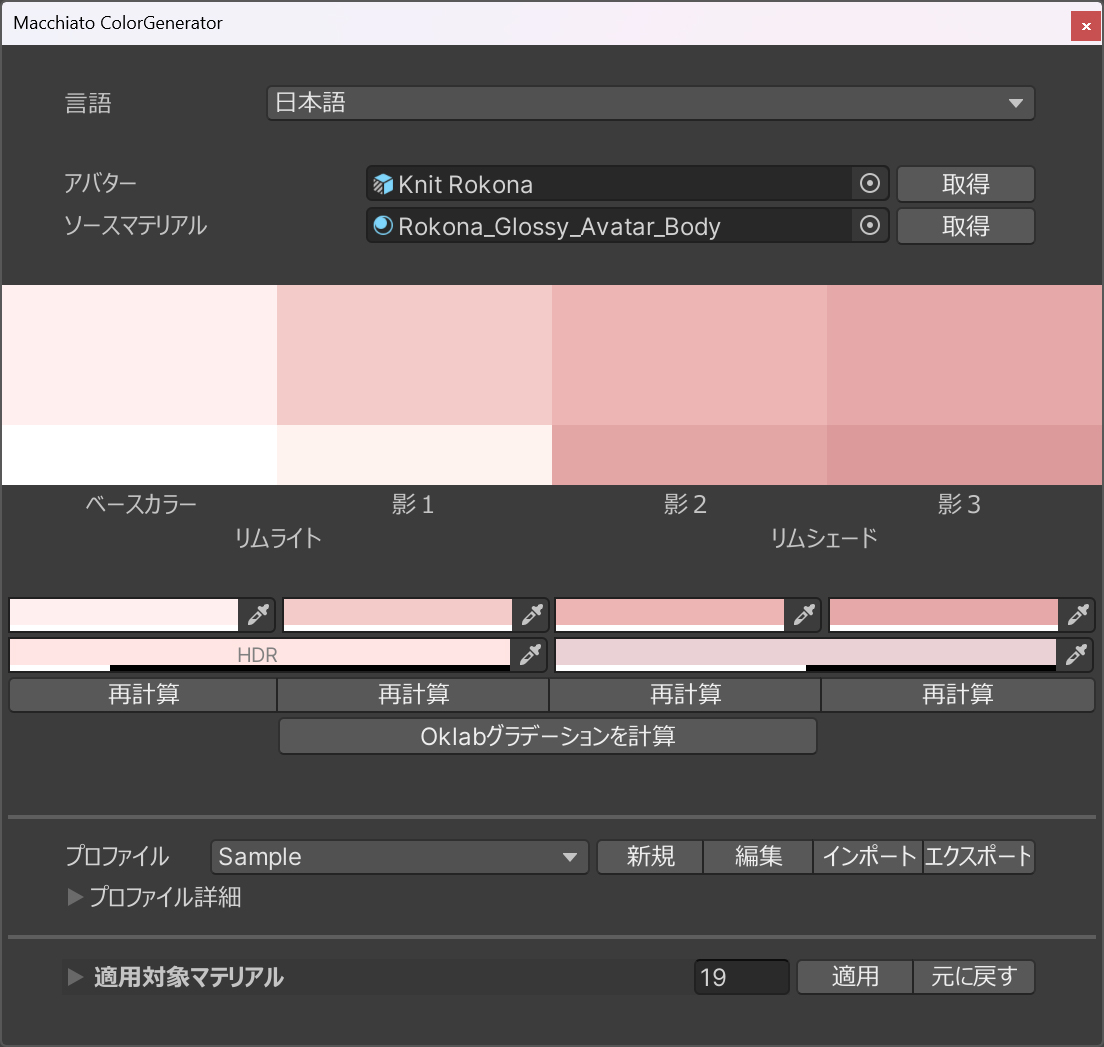
Task: Click 再計算 under the base color field
Action: click(143, 694)
